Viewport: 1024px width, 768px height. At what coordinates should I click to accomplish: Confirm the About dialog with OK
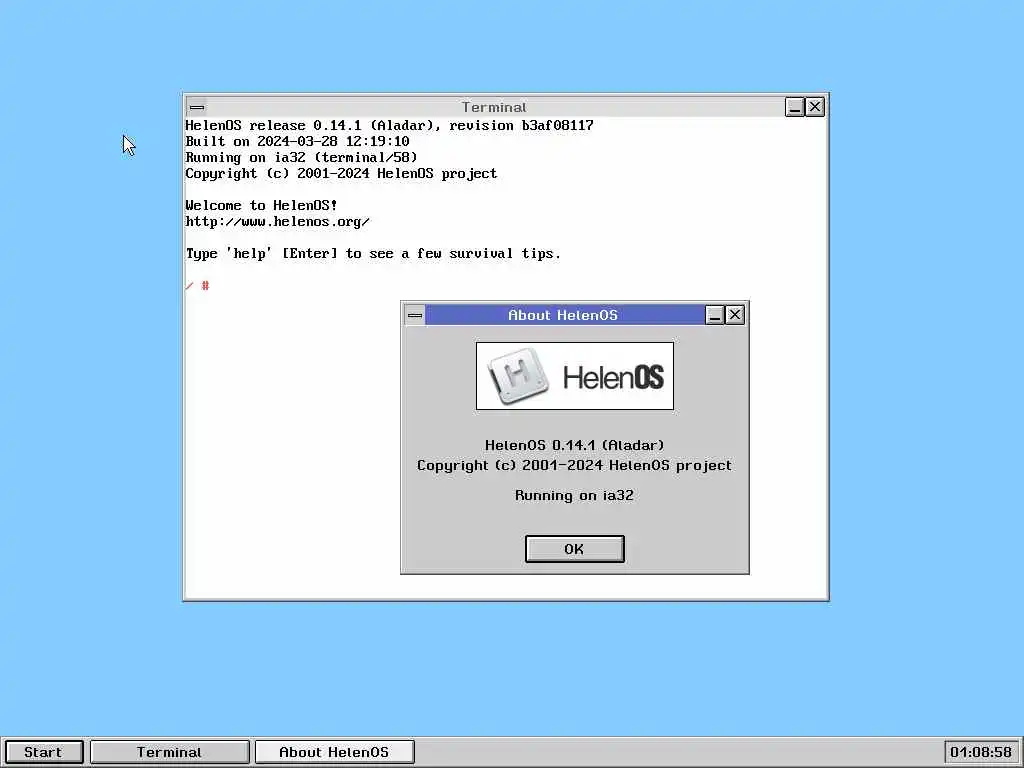pyautogui.click(x=575, y=549)
